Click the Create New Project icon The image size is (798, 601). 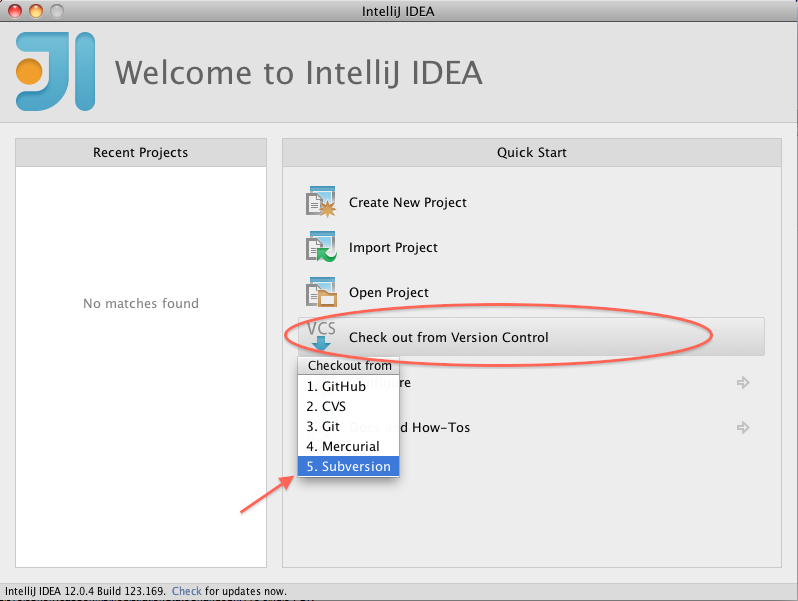click(321, 202)
